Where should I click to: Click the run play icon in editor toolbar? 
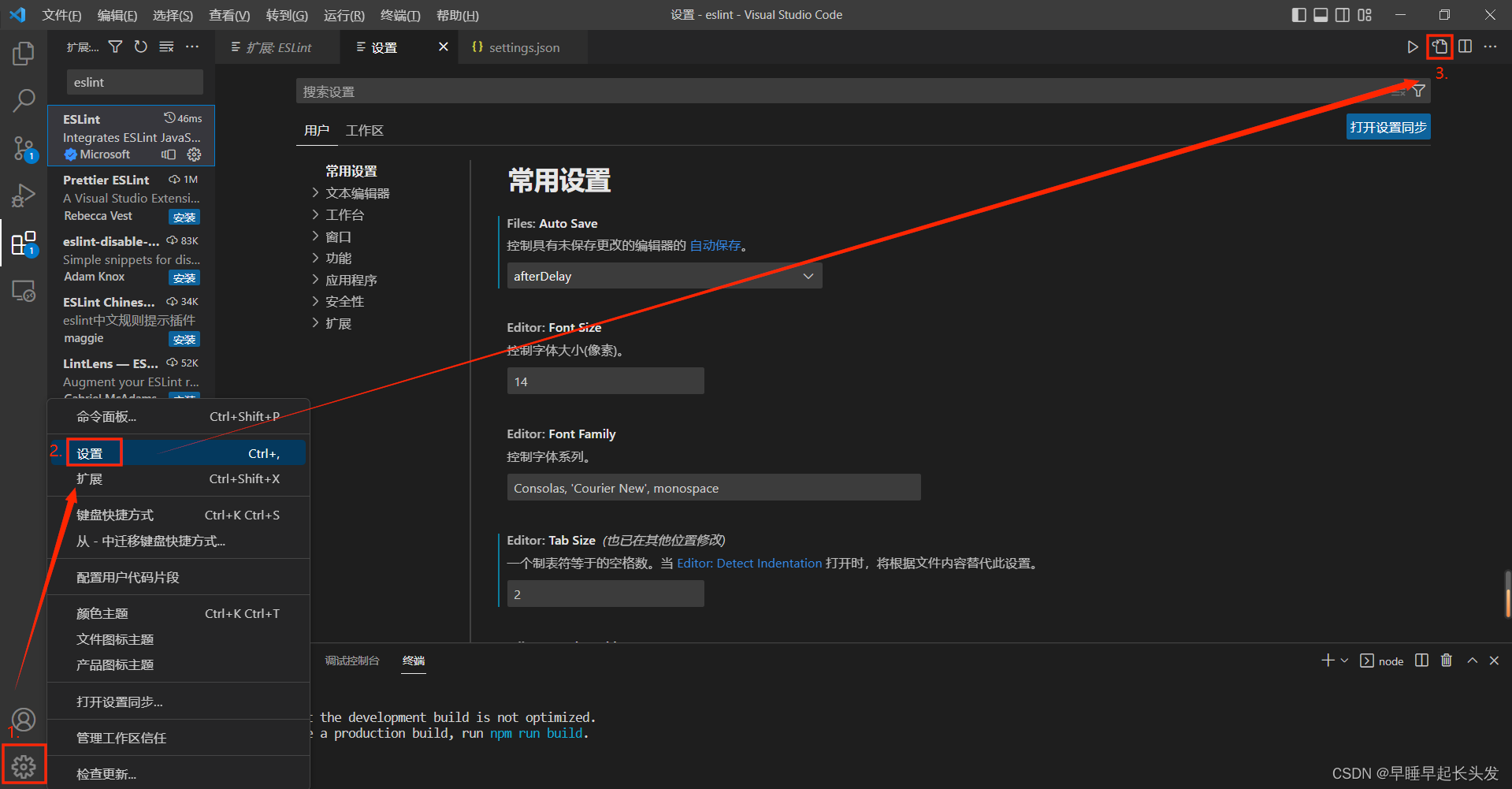[x=1413, y=47]
